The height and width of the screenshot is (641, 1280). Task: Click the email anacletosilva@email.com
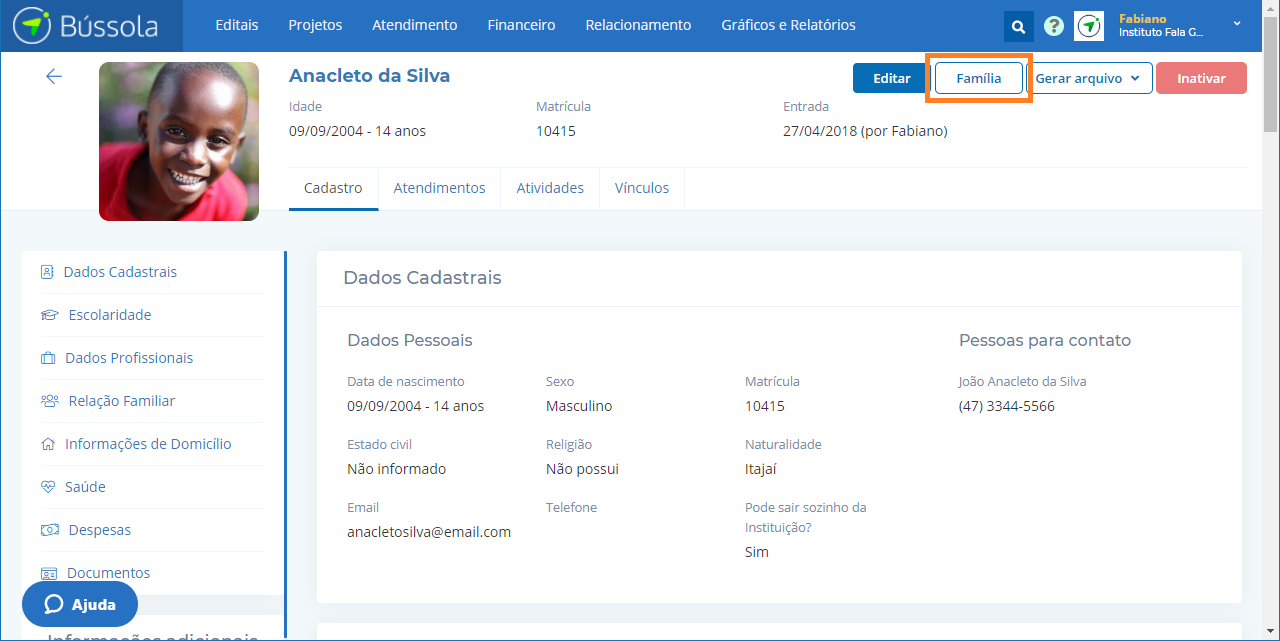tap(429, 532)
